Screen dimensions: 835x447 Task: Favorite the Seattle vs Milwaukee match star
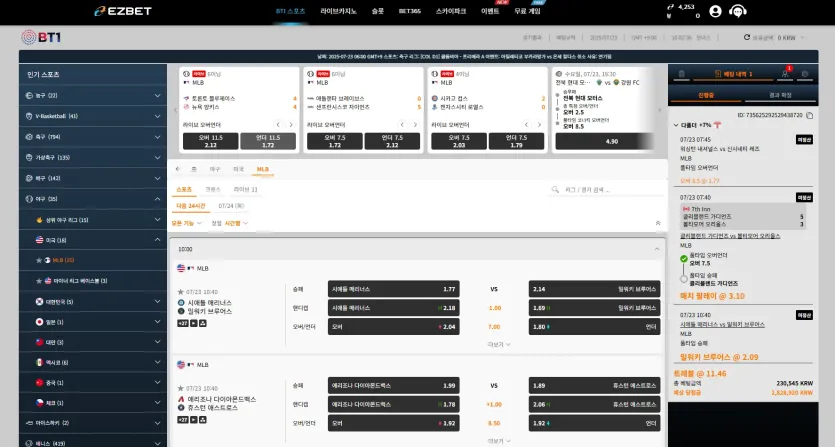click(181, 292)
